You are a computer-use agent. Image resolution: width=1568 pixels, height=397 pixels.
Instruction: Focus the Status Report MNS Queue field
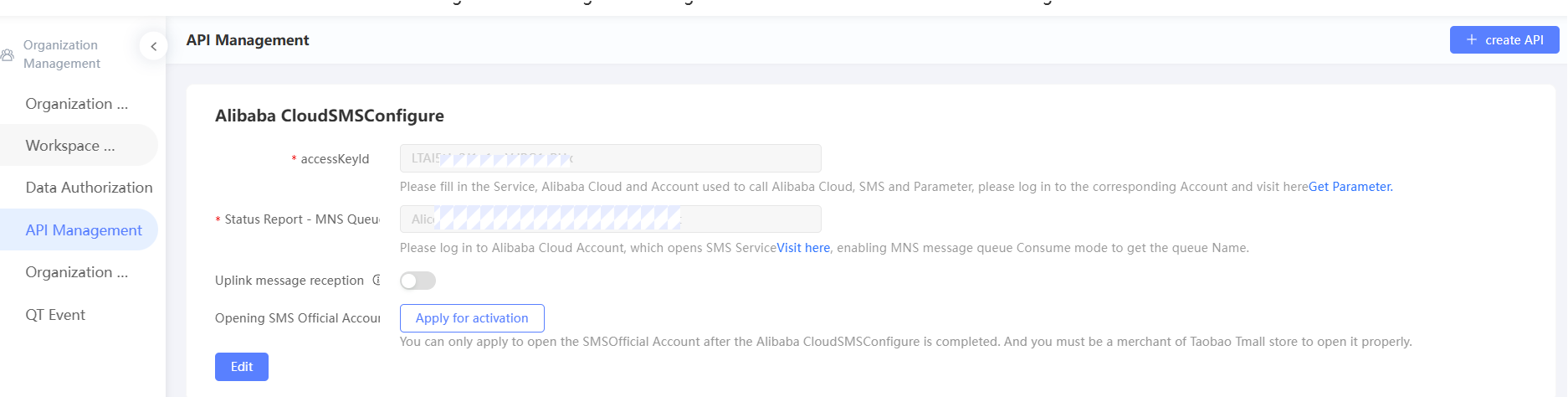[x=610, y=219]
